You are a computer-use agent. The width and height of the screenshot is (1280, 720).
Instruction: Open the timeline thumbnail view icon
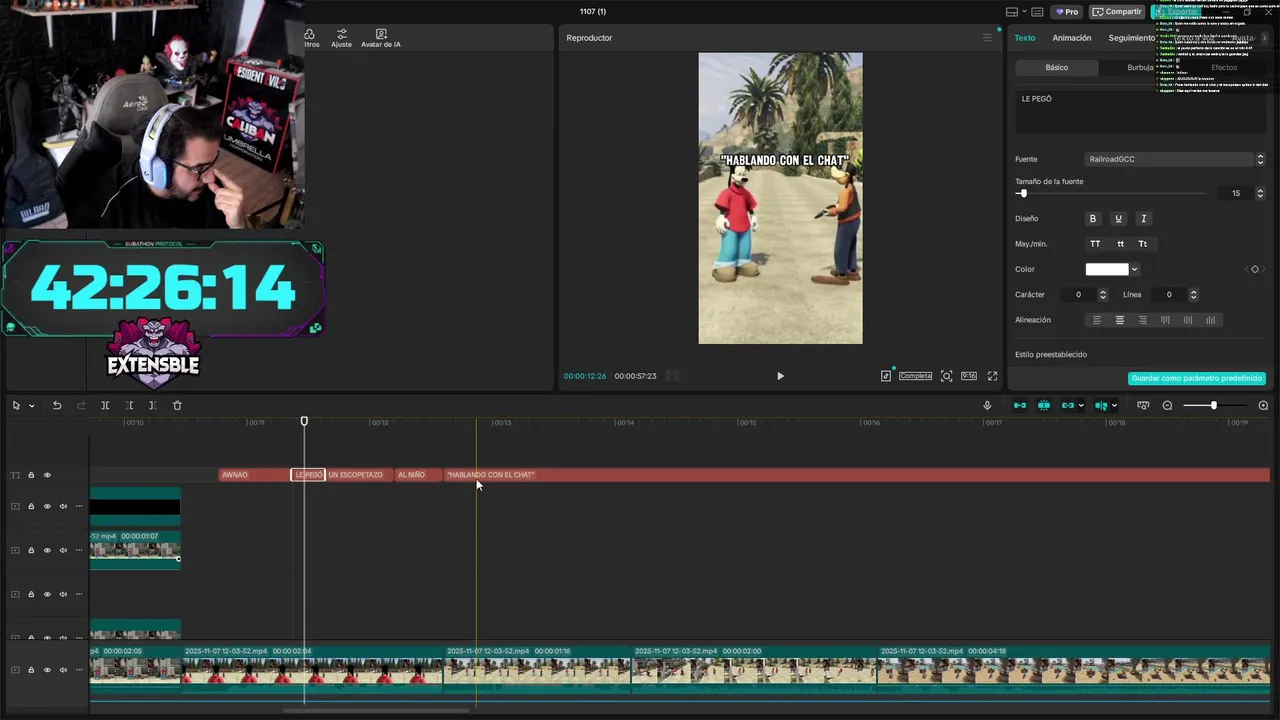1143,405
